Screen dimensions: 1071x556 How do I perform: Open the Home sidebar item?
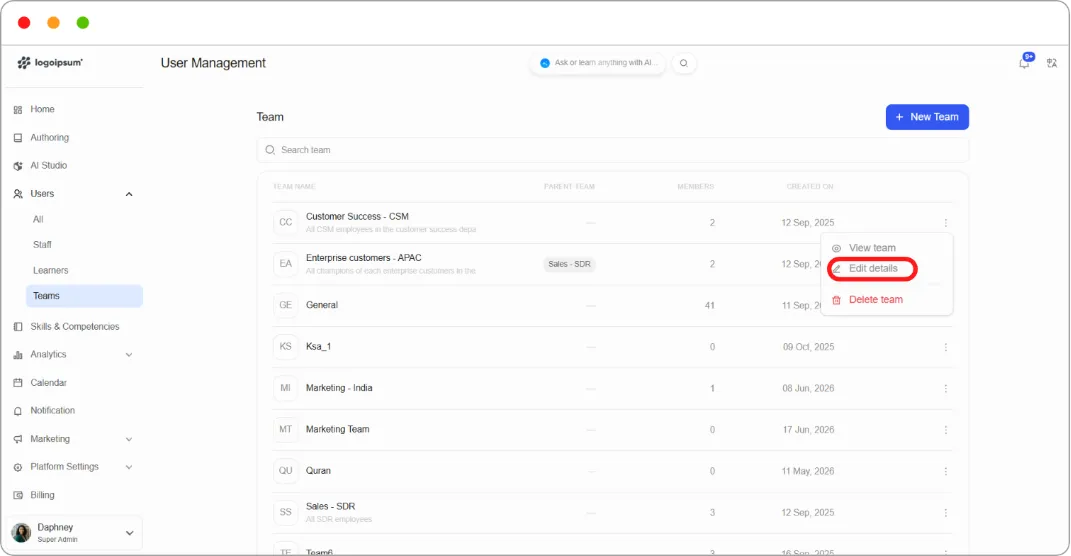click(42, 109)
